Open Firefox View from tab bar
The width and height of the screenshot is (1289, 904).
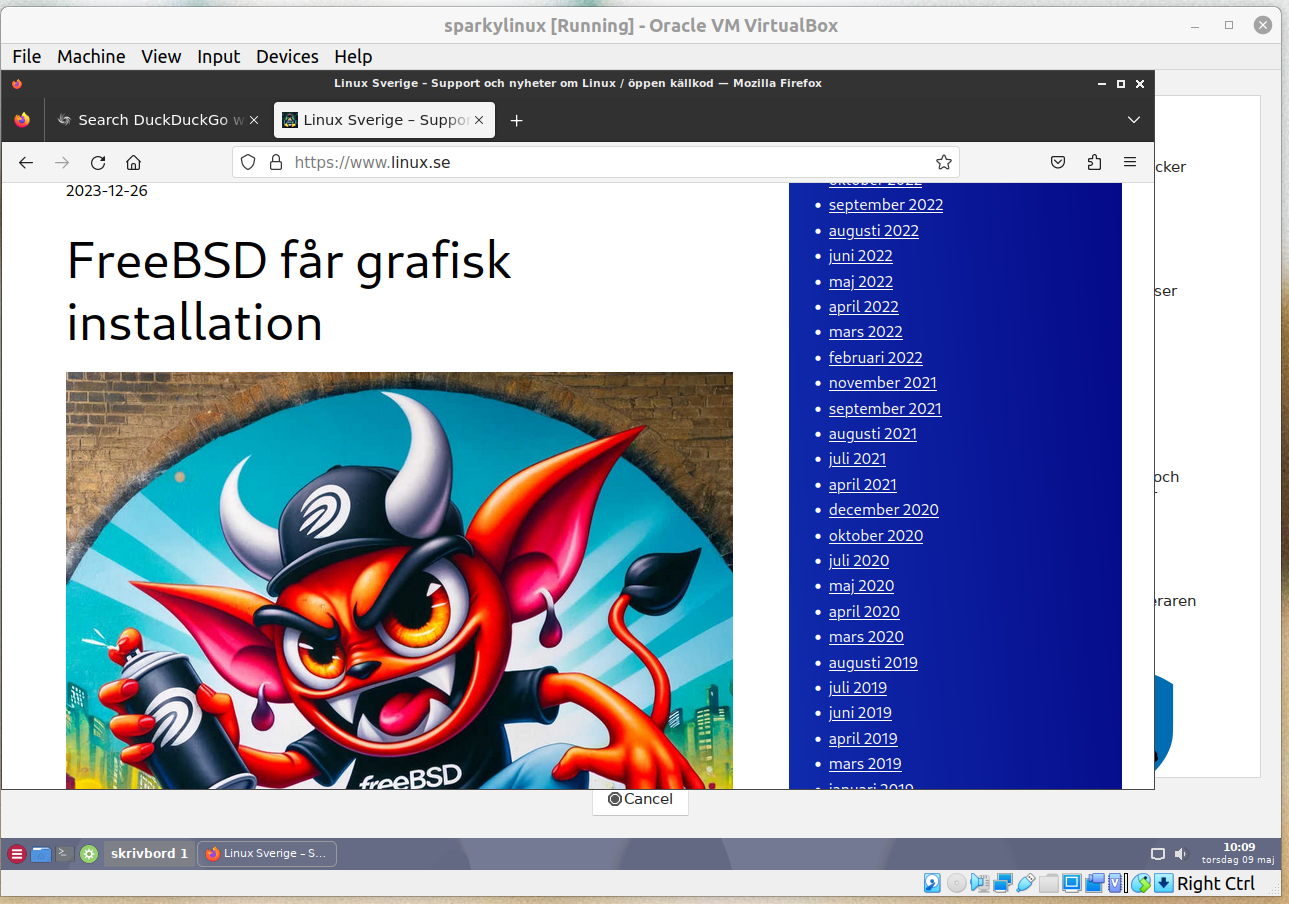(22, 120)
